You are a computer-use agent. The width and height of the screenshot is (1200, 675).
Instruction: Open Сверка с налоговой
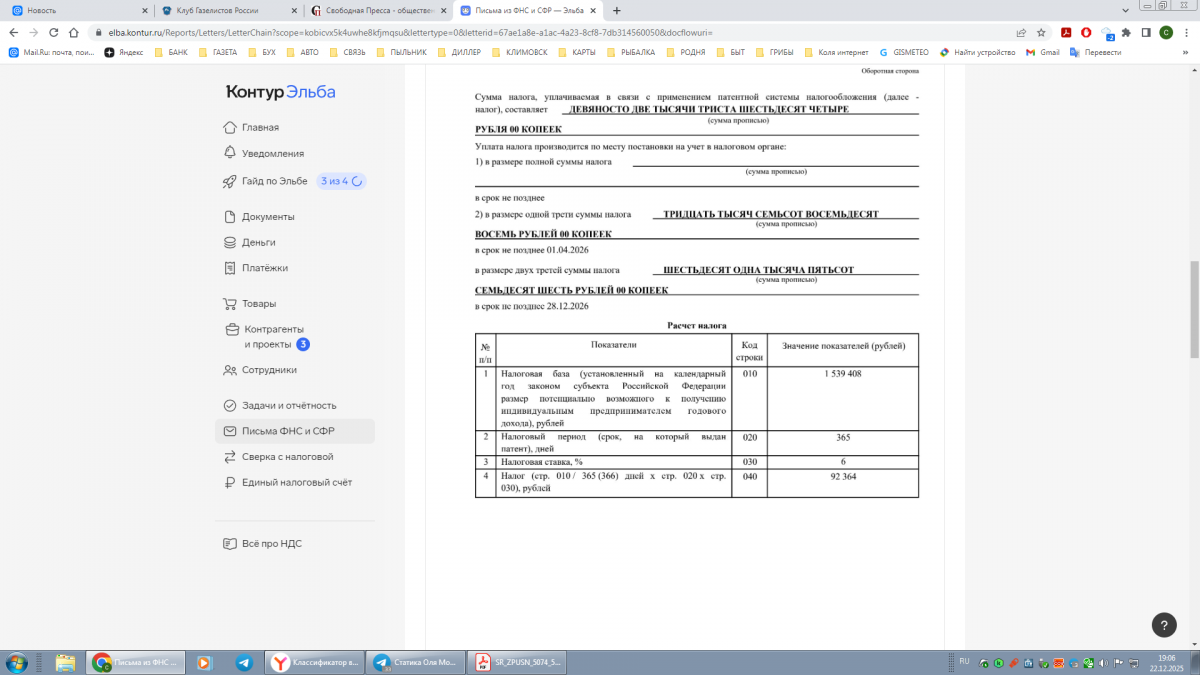point(287,456)
